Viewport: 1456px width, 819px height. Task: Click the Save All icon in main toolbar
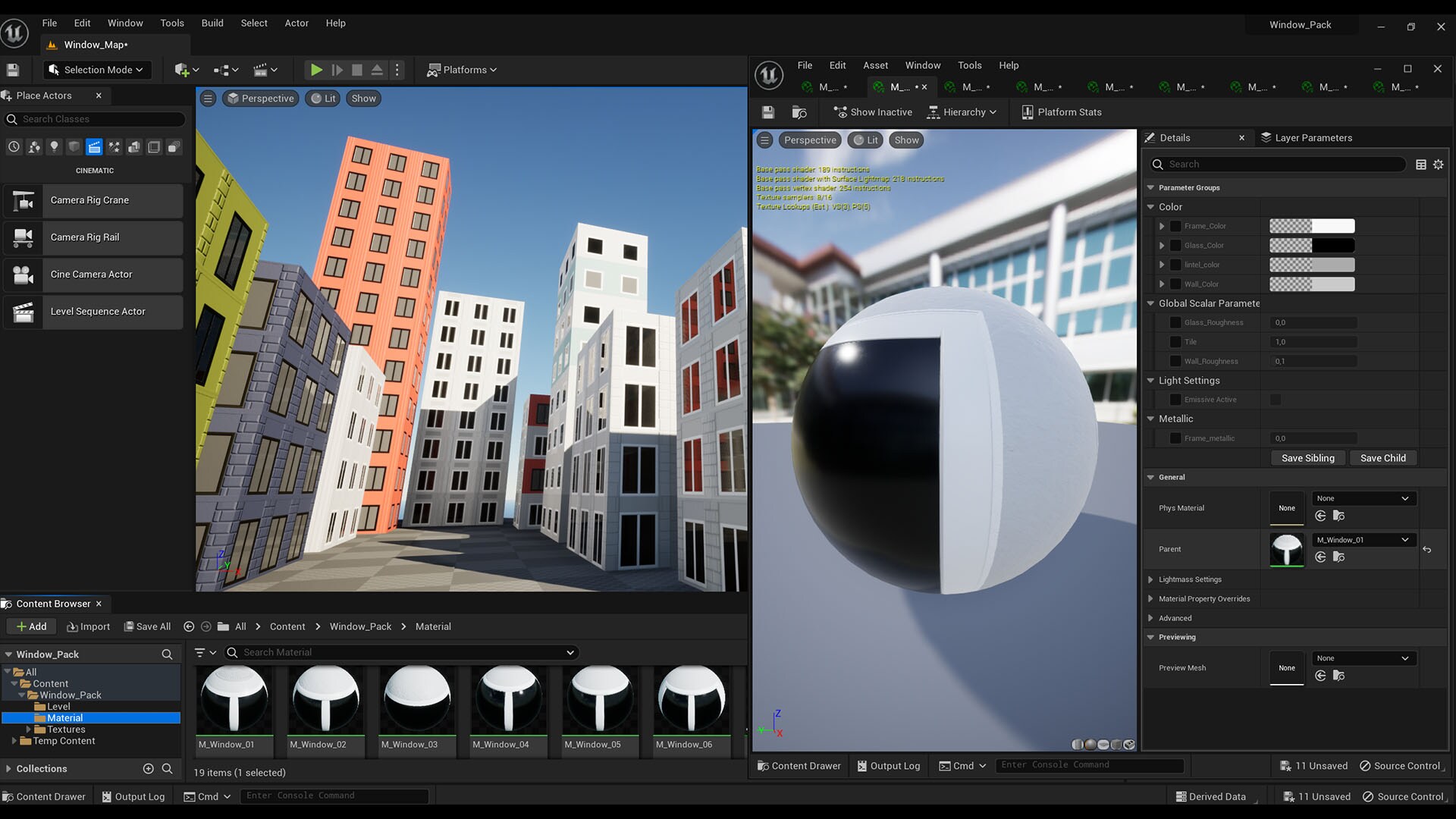12,69
